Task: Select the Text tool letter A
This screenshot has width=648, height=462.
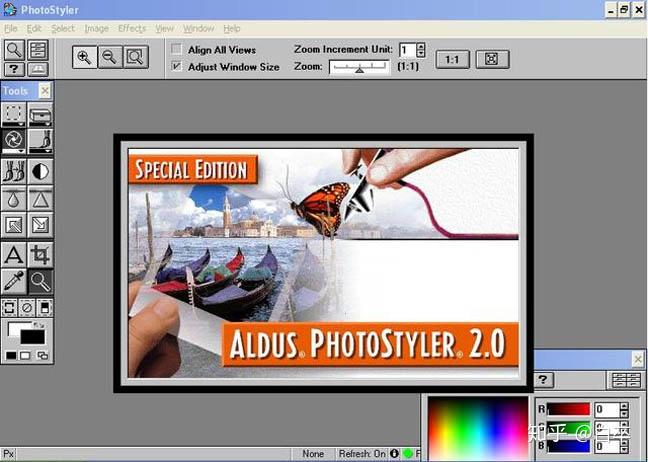Action: point(14,255)
